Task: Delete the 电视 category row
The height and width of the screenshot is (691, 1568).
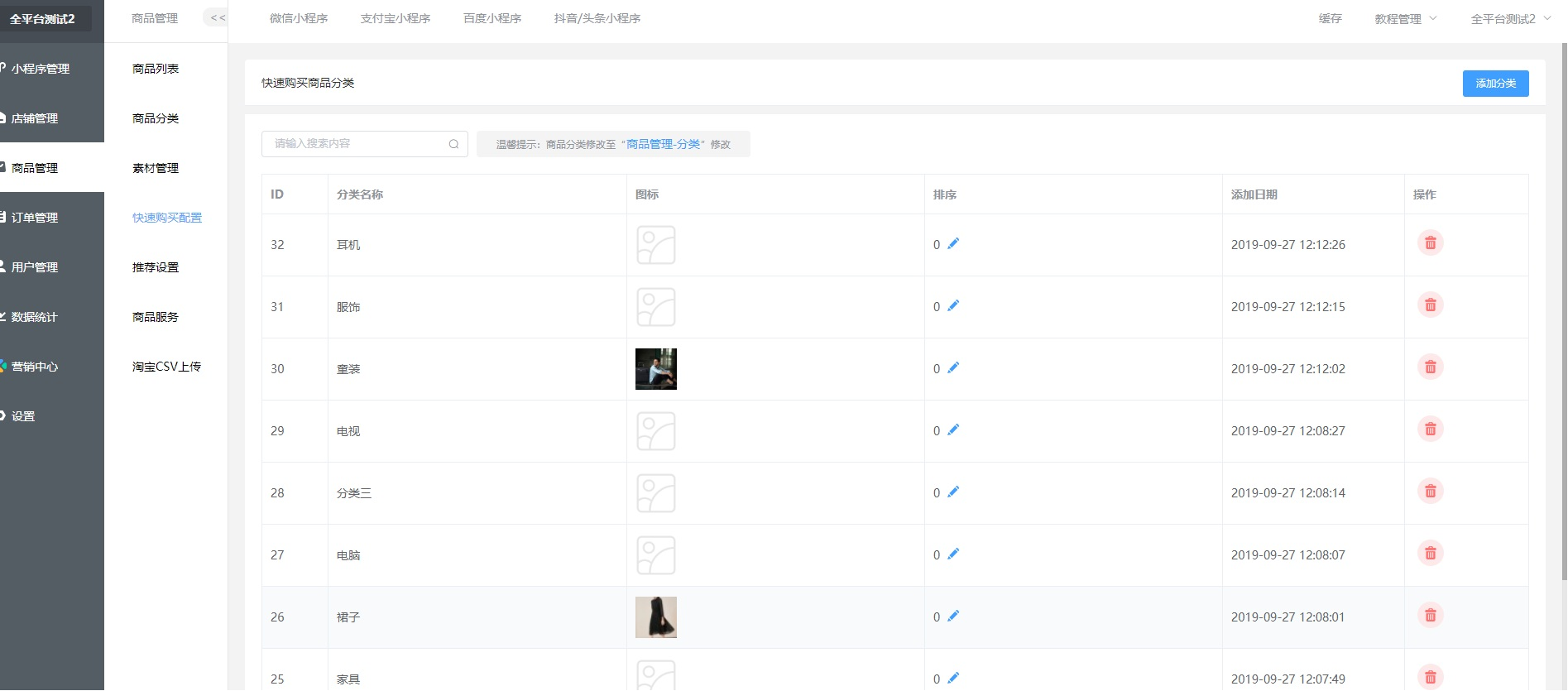Action: pyautogui.click(x=1430, y=429)
